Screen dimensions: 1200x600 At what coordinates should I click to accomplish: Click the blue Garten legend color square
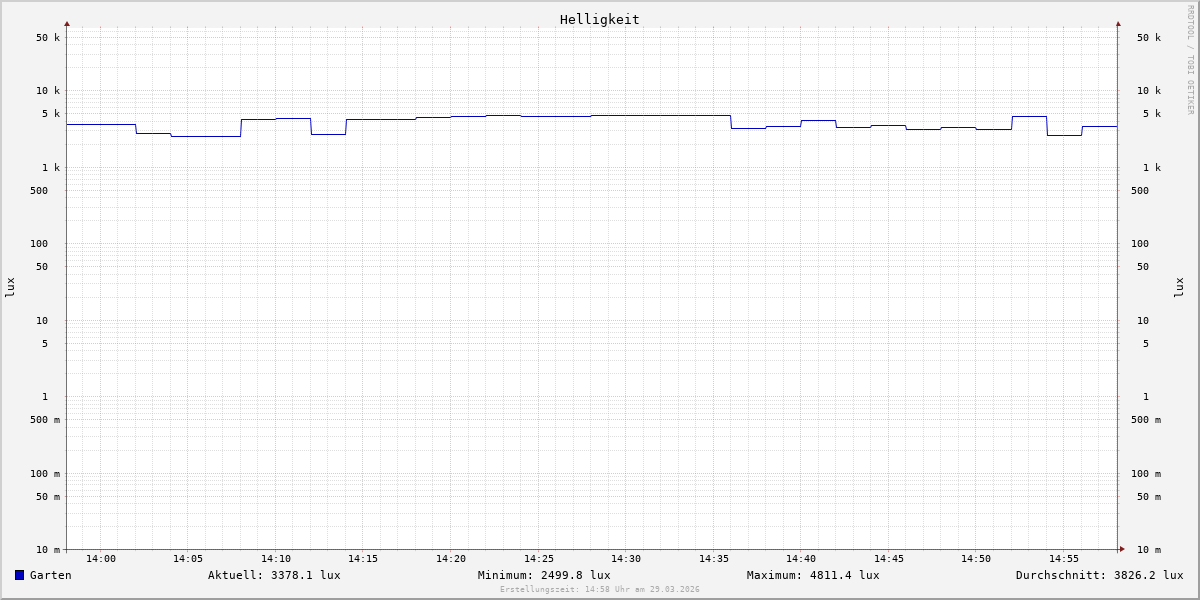(19, 575)
